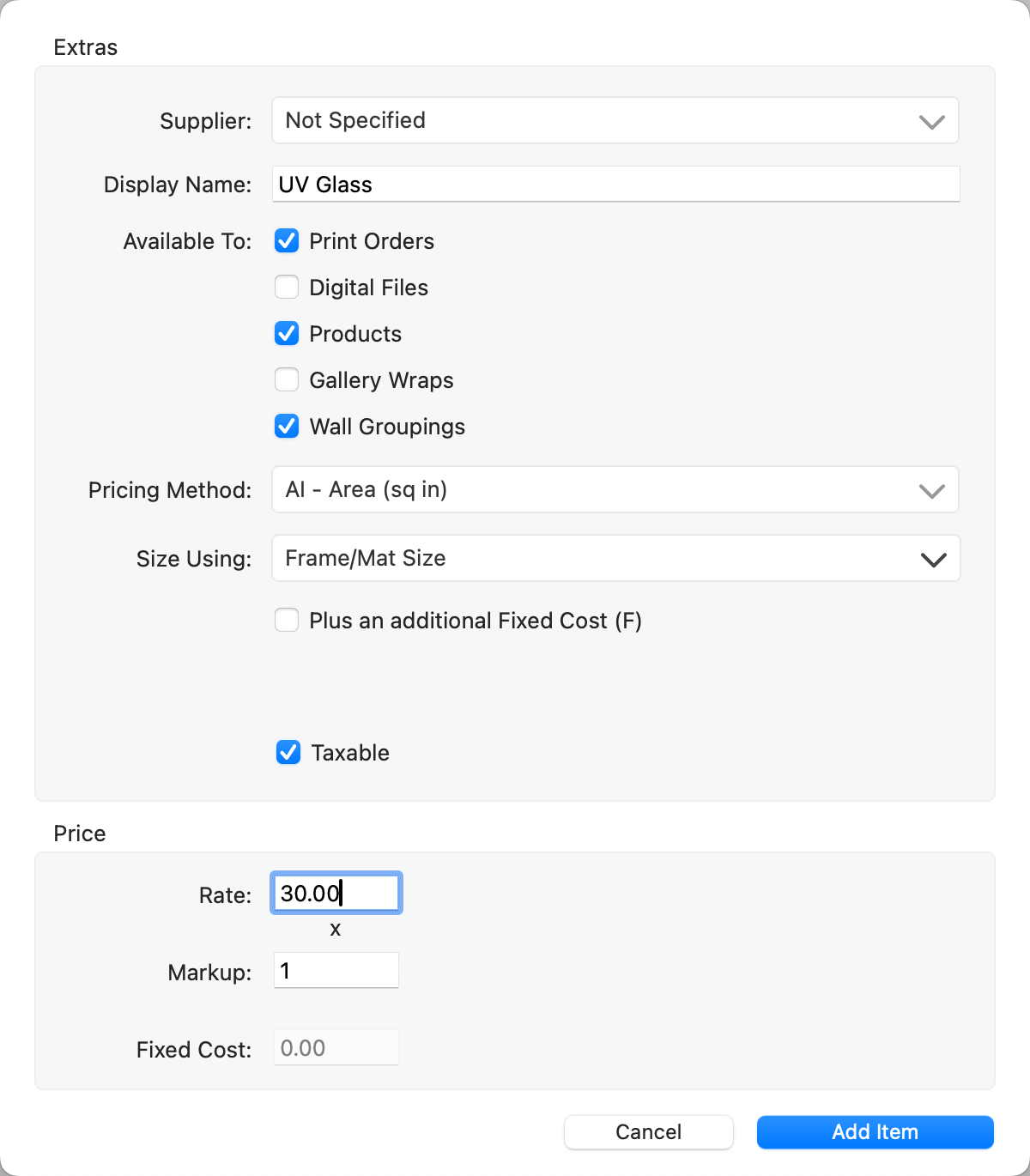Click the Pricing Method chevron arrow
This screenshot has width=1030, height=1176.
point(932,491)
